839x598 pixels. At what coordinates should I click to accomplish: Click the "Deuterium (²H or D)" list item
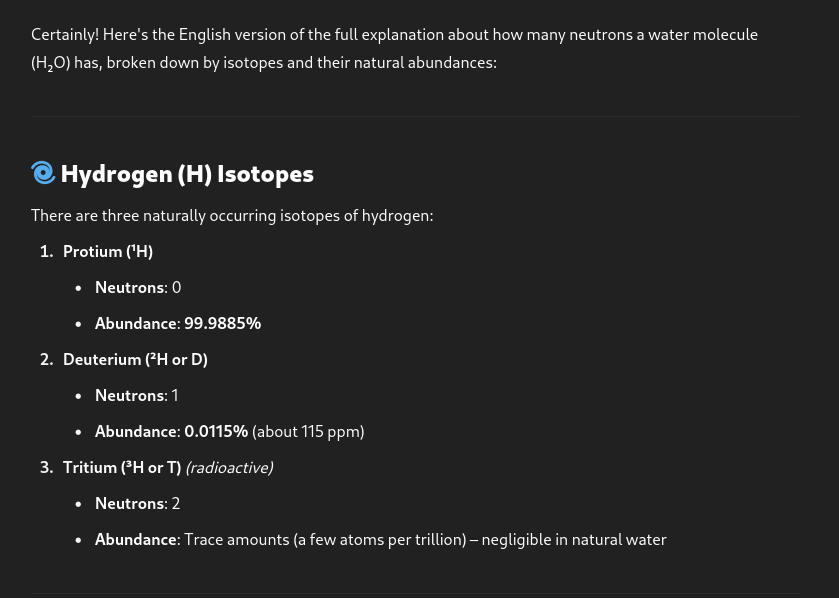pyautogui.click(x=135, y=359)
